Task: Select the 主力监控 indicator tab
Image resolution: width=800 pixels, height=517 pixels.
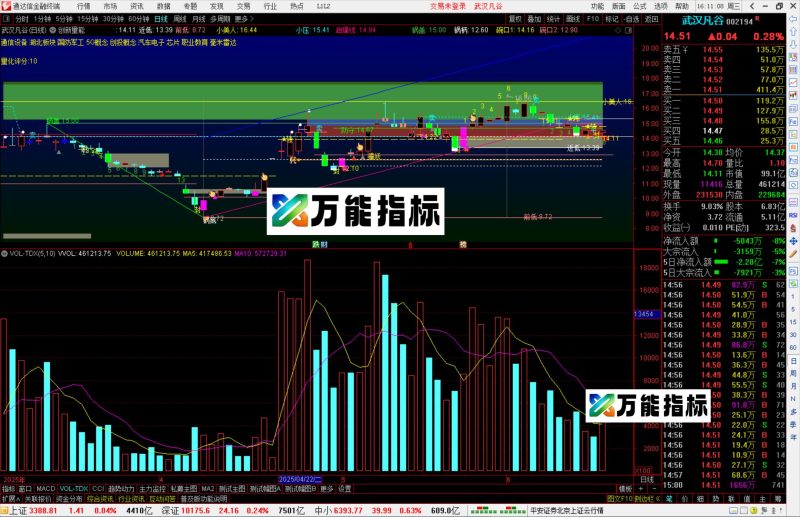Action: point(153,489)
